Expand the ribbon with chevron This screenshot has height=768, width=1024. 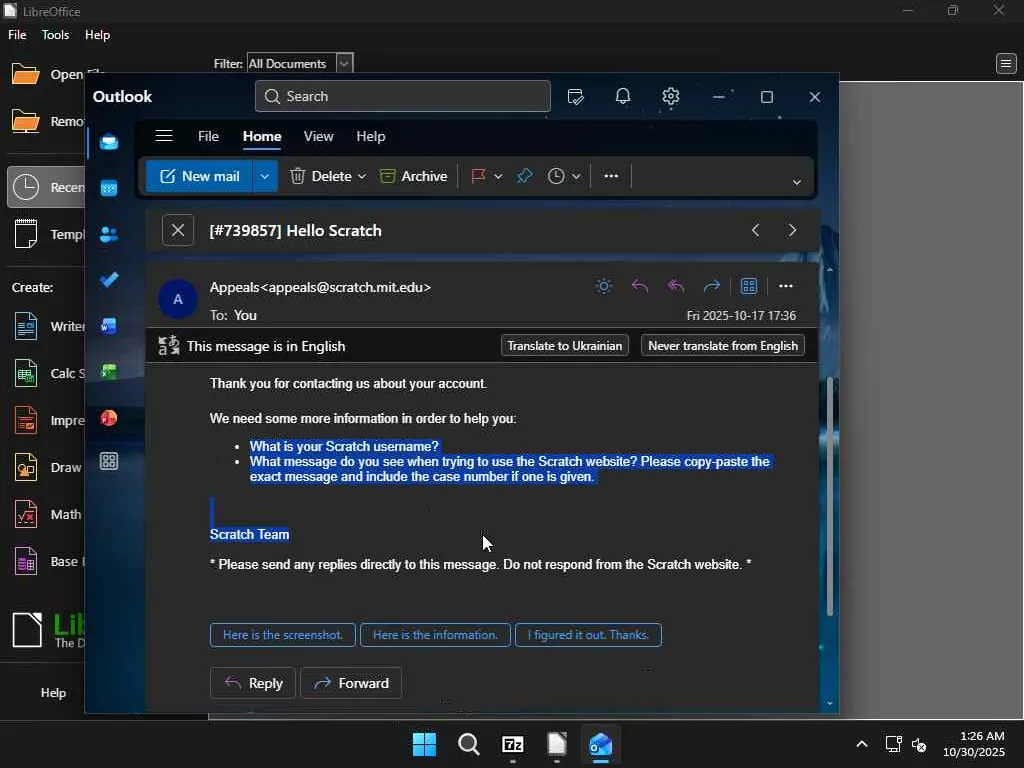coord(797,182)
